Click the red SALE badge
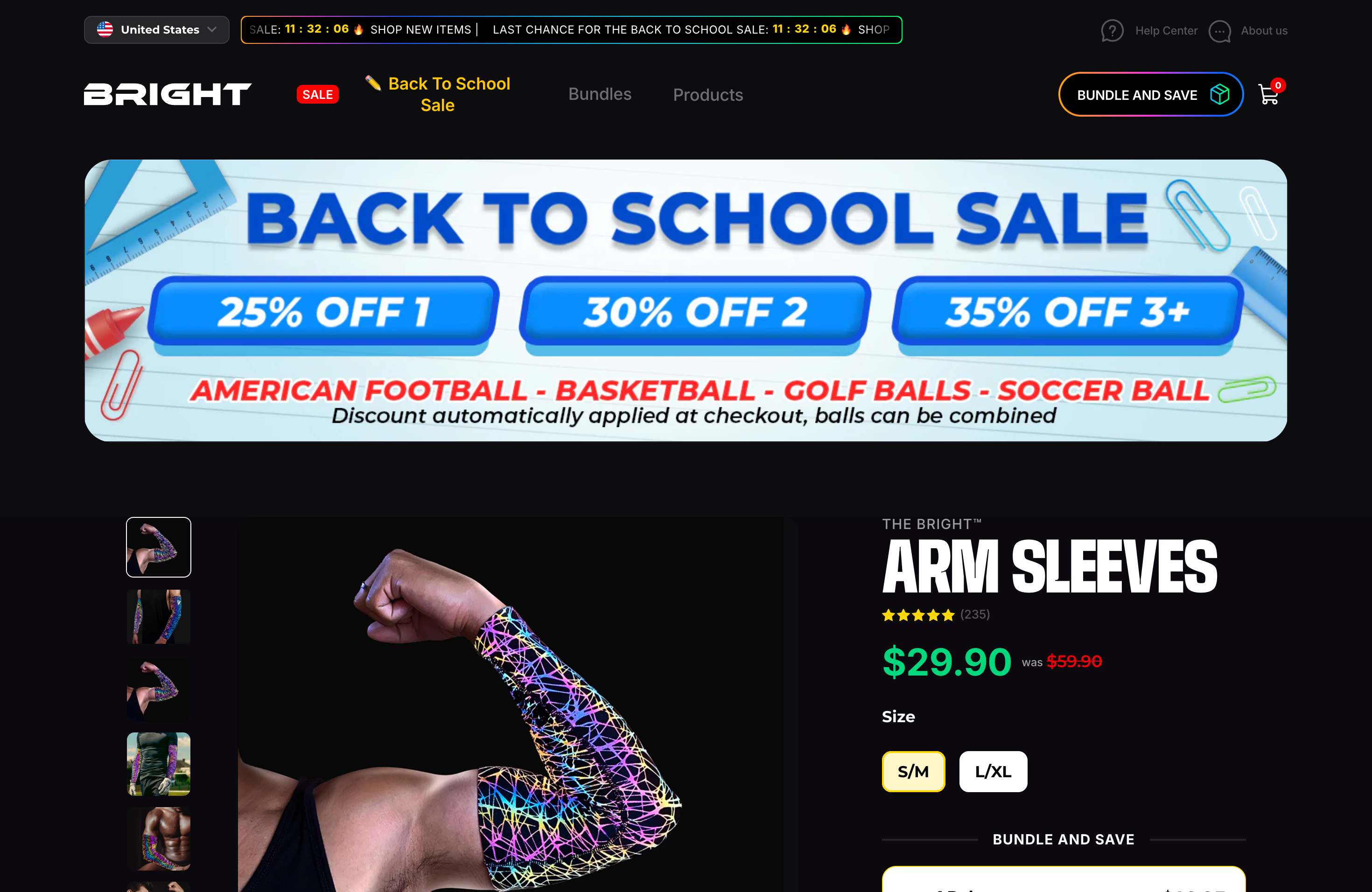This screenshot has width=1372, height=892. click(318, 95)
